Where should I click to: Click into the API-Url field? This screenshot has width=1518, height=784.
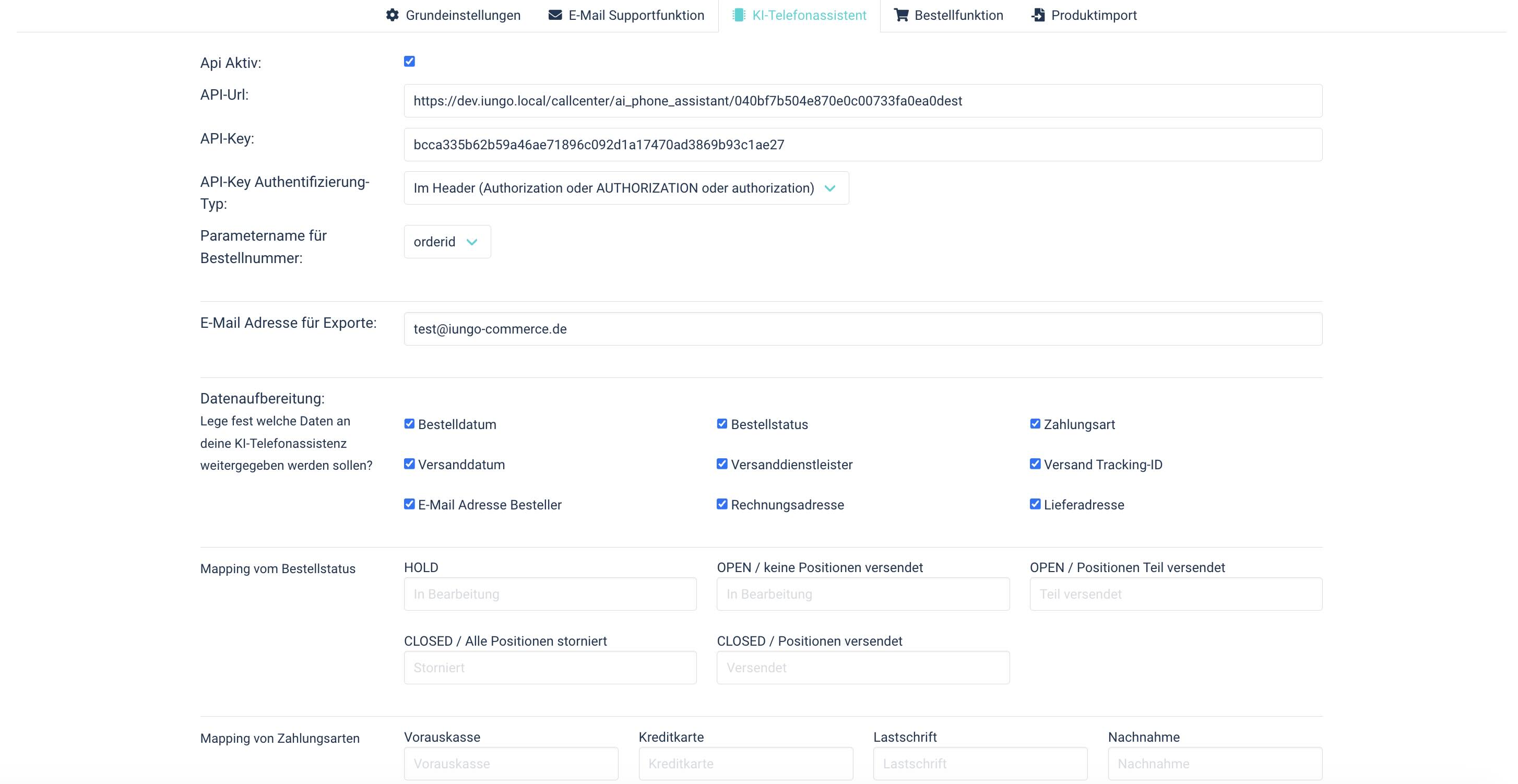tap(863, 101)
